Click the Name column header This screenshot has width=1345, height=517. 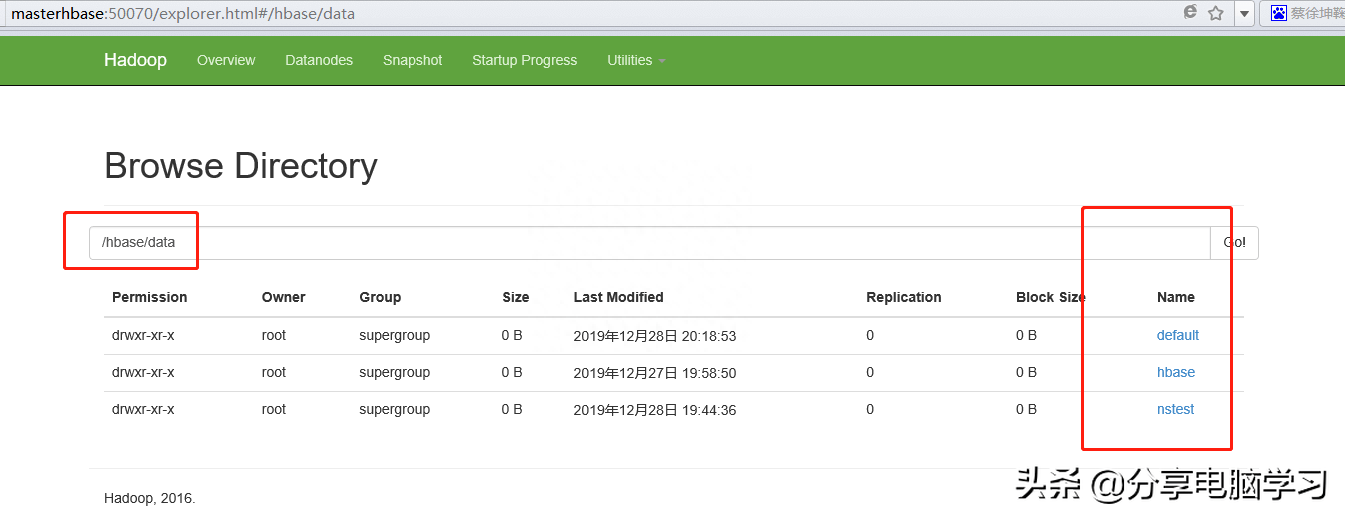pyautogui.click(x=1175, y=297)
